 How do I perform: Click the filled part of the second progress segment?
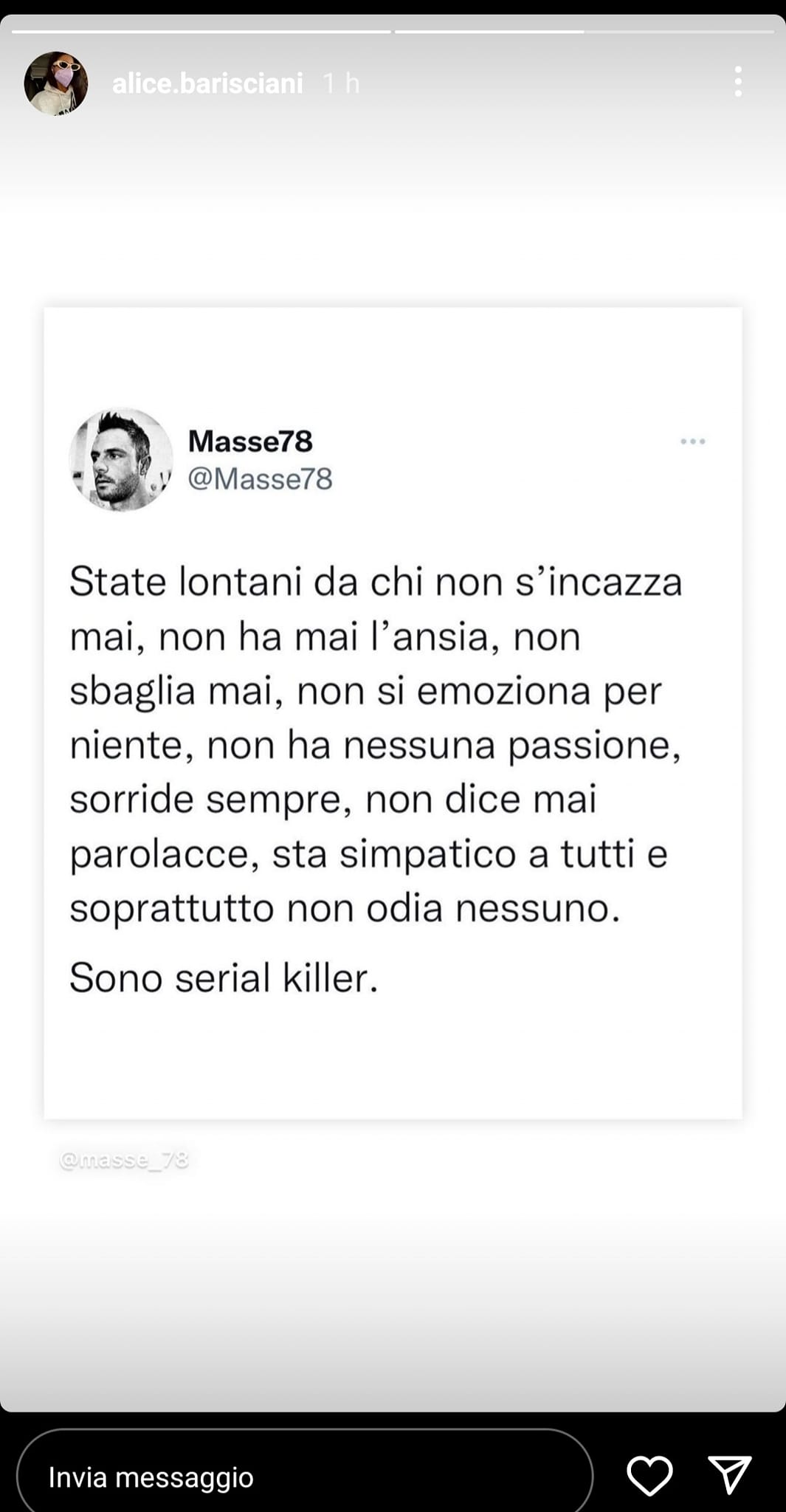(x=489, y=32)
